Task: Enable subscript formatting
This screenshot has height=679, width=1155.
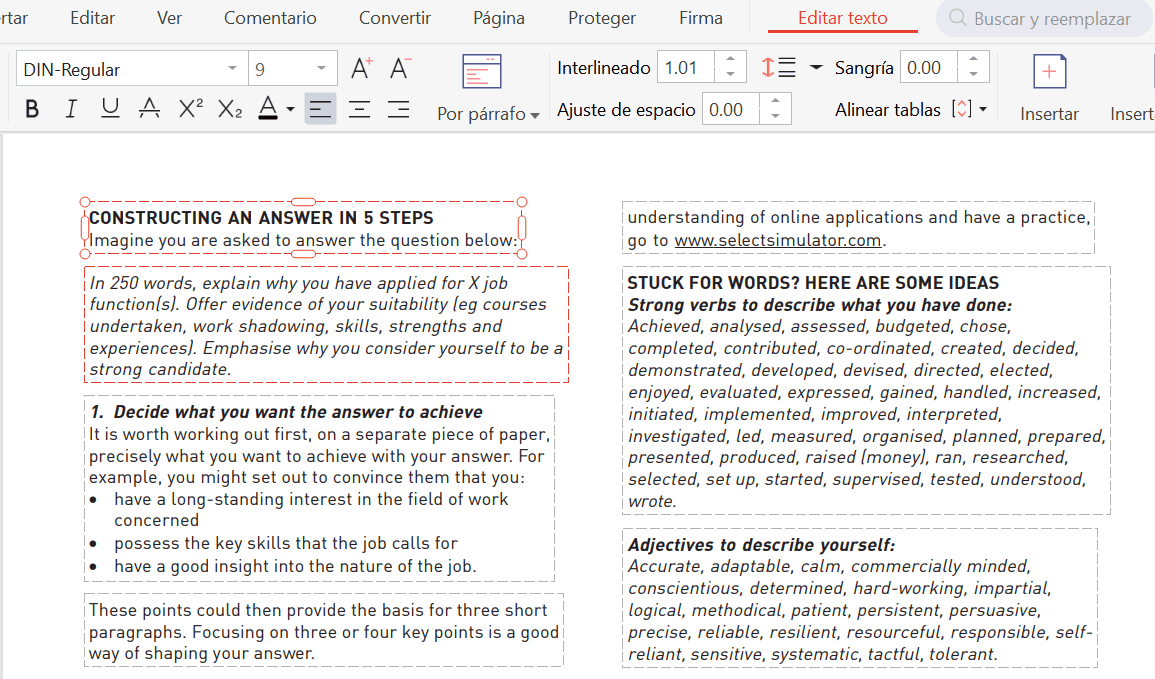Action: [x=230, y=109]
